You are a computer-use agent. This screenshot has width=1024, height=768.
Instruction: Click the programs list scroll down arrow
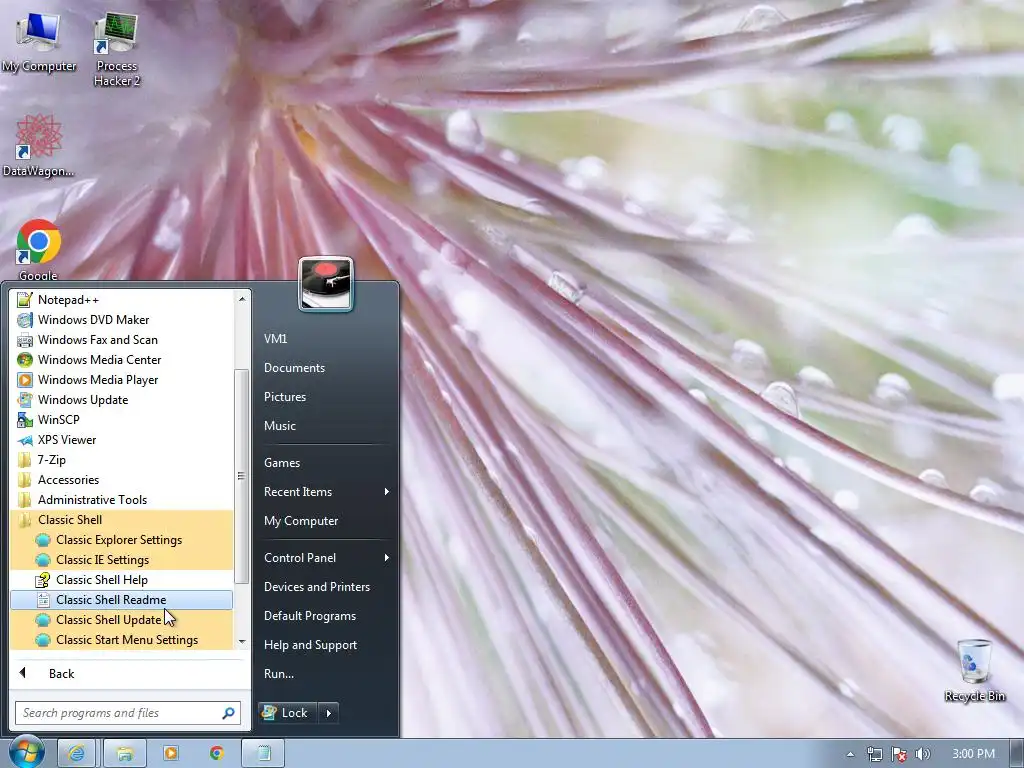click(x=242, y=642)
